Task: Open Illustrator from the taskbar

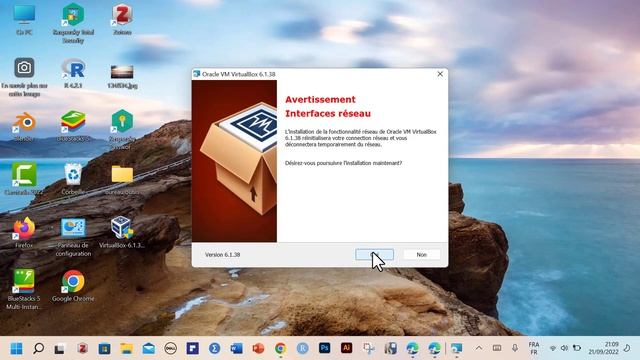Action: [347, 348]
